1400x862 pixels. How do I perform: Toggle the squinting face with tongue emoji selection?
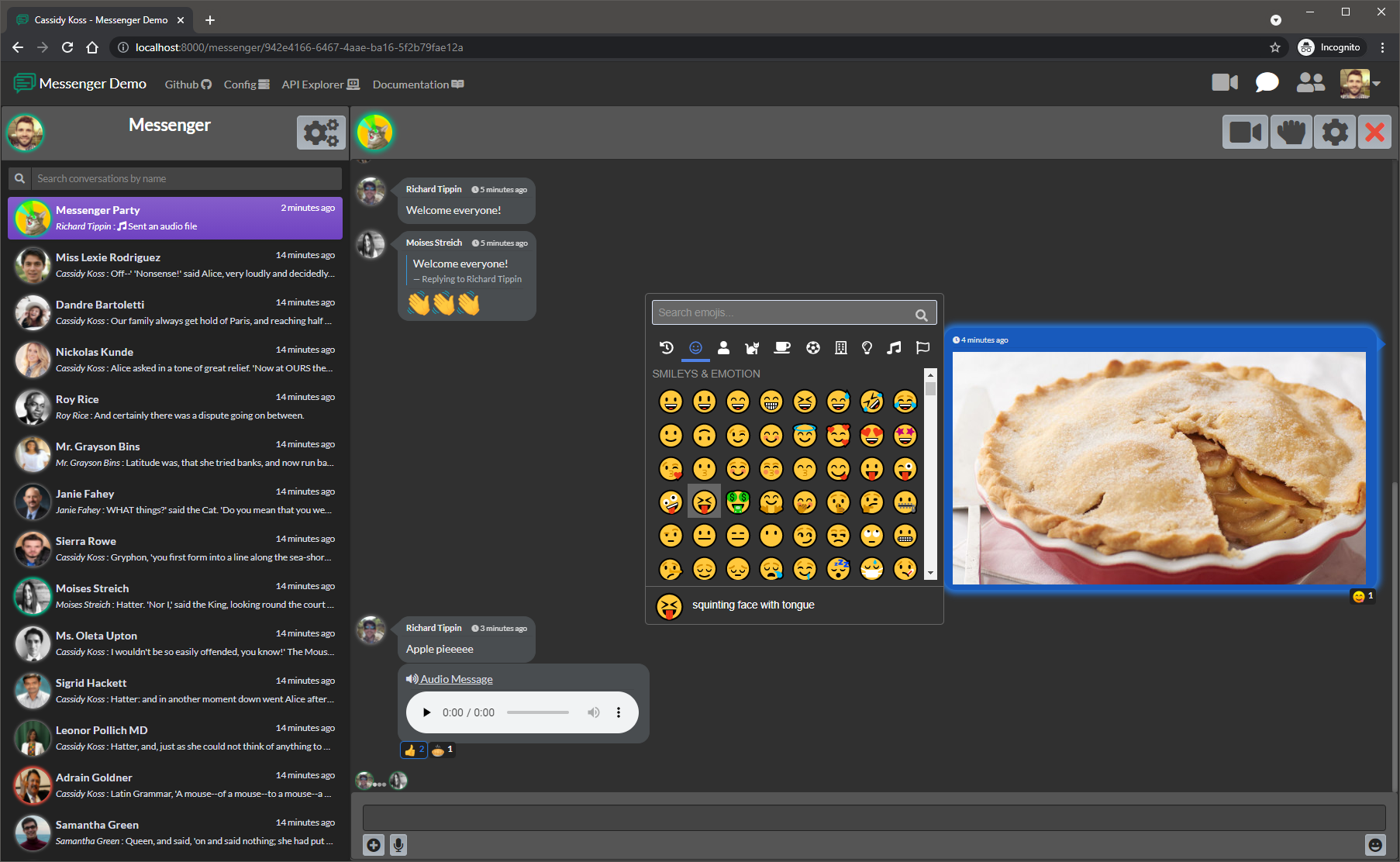point(704,502)
